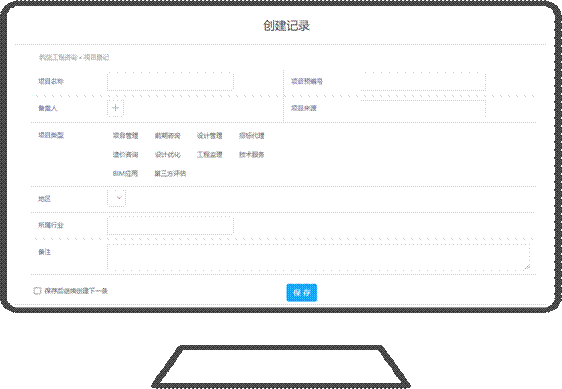Viewport: 562px width, 389px height.
Task: Pick the 设计优化 project type option
Action: tap(167, 155)
